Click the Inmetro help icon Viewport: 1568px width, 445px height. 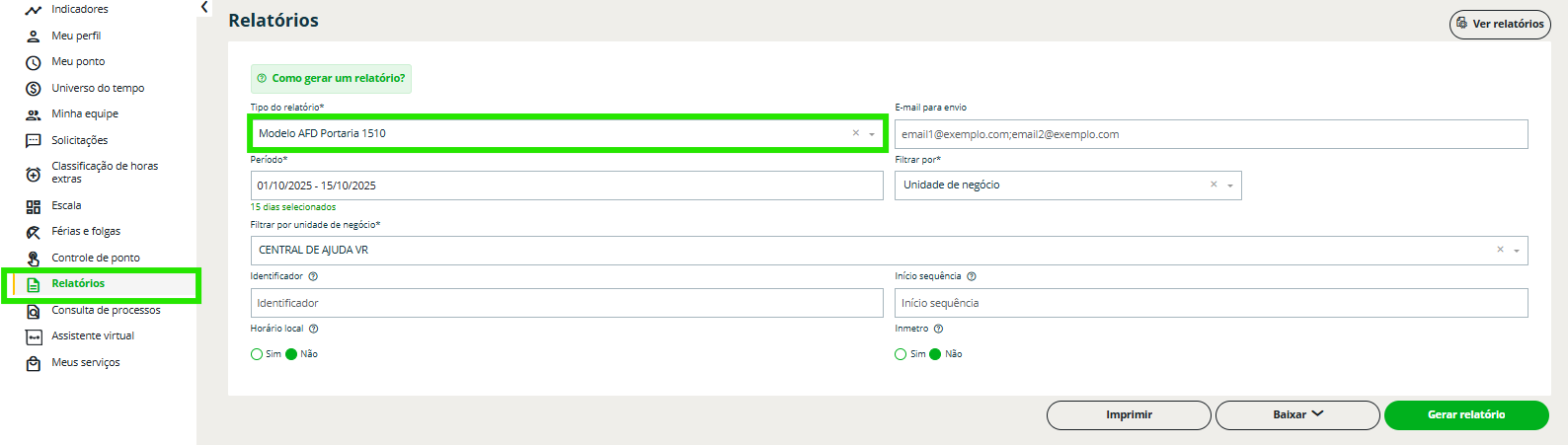pyautogui.click(x=938, y=329)
